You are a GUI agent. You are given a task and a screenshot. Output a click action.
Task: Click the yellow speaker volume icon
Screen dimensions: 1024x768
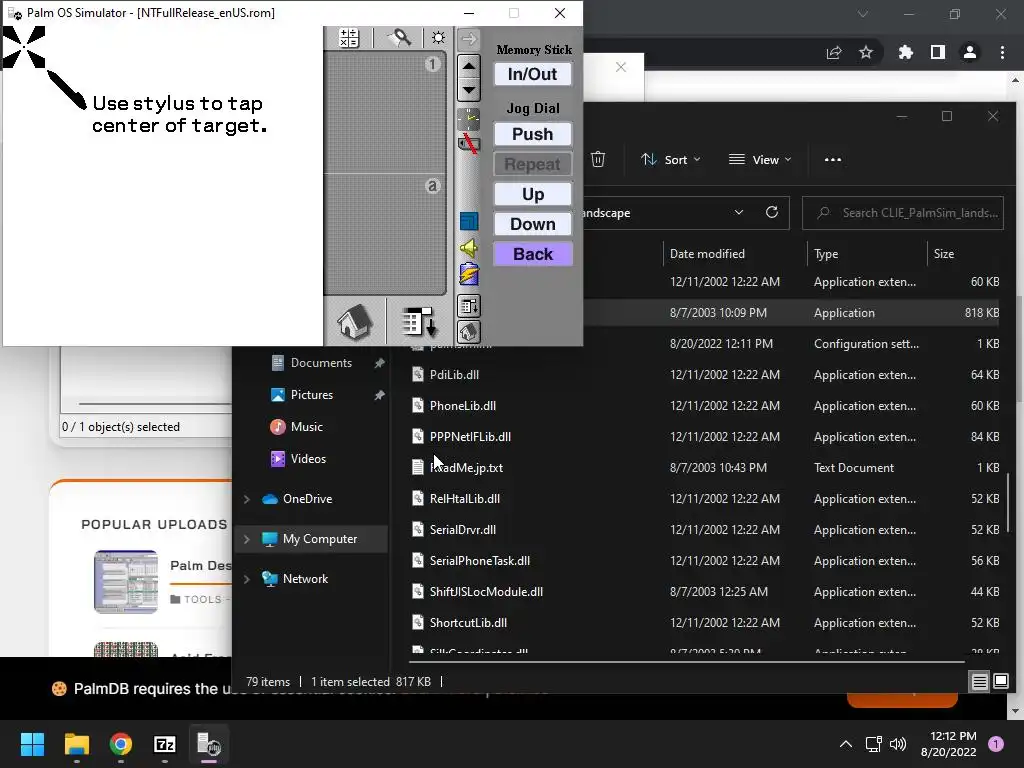469,248
